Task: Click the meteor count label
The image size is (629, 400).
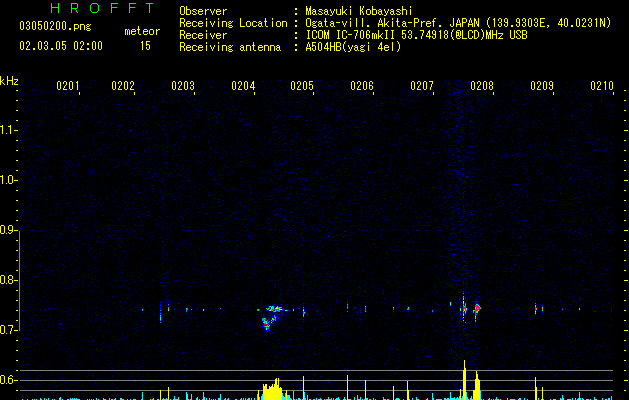Action: pos(142,31)
